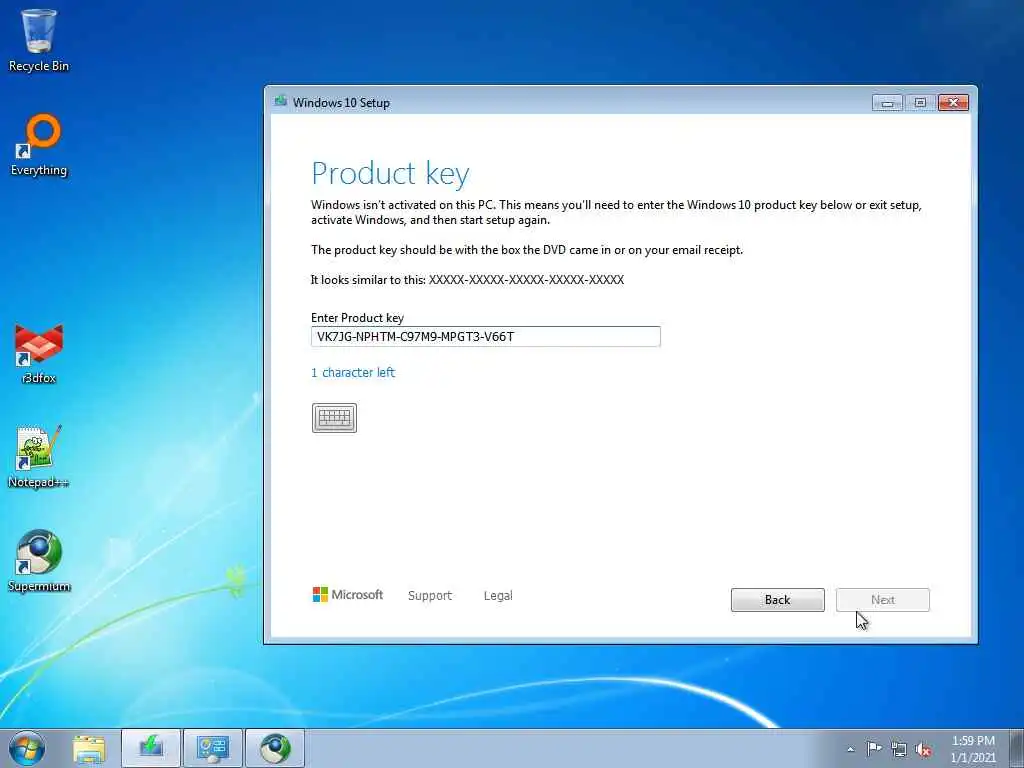
Task: Open the on-screen keyboard button
Action: click(x=334, y=418)
